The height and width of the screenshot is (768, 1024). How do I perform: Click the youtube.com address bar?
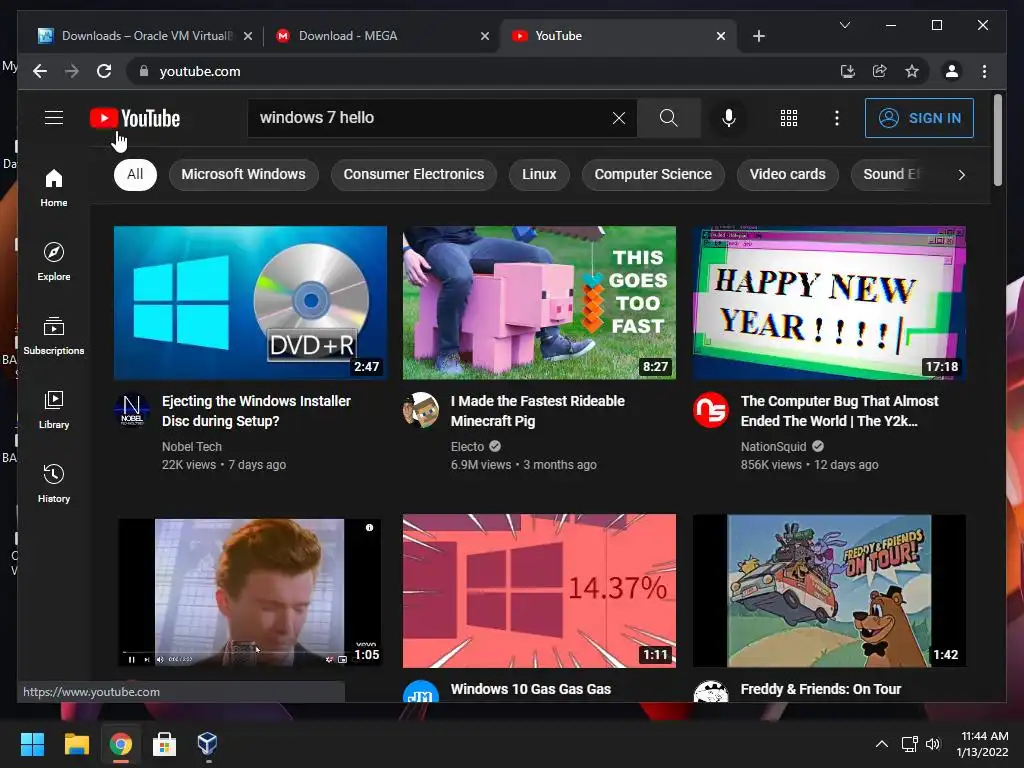point(483,71)
